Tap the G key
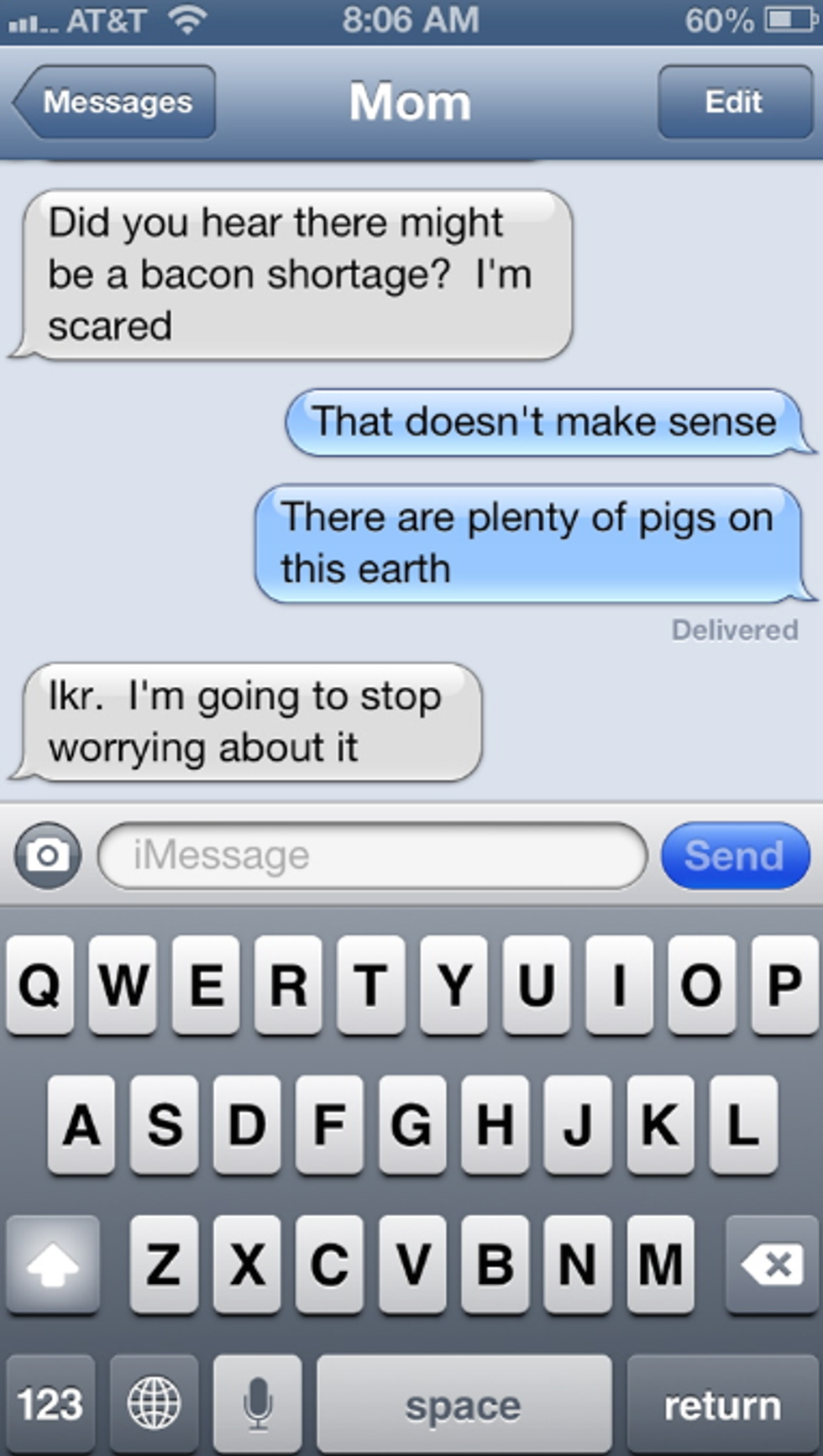This screenshot has height=1456, width=823. 411,1124
